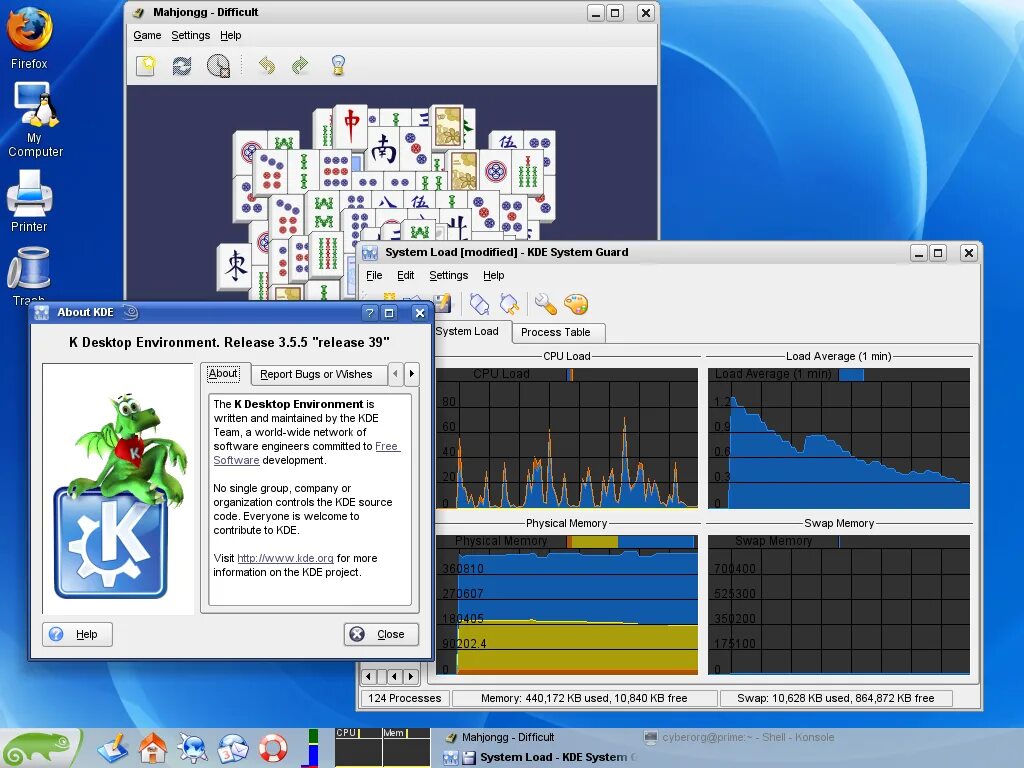Image resolution: width=1024 pixels, height=768 pixels.
Task: Switch to the Process Table tab
Action: click(556, 332)
